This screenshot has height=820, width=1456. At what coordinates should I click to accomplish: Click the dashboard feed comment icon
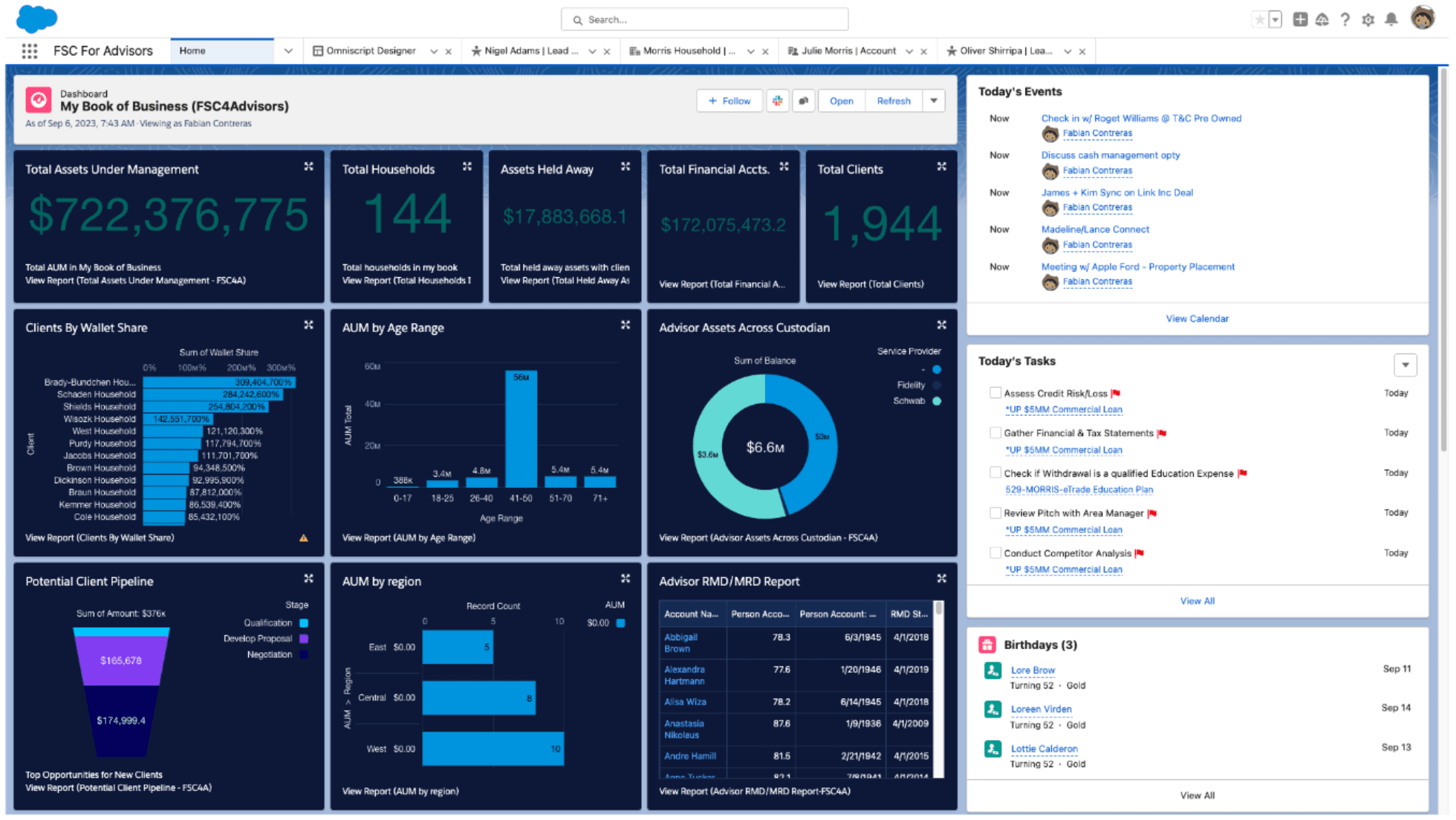[x=804, y=101]
